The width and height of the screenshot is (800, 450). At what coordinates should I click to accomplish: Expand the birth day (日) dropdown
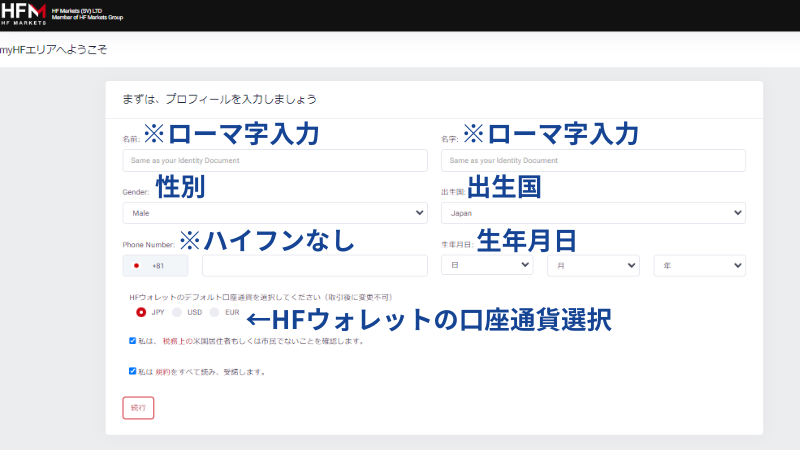coord(486,265)
